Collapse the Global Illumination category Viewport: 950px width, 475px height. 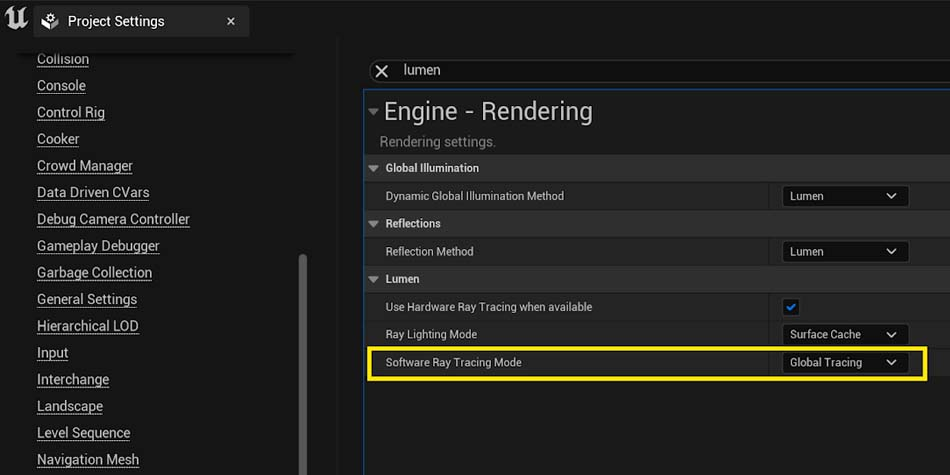373,168
